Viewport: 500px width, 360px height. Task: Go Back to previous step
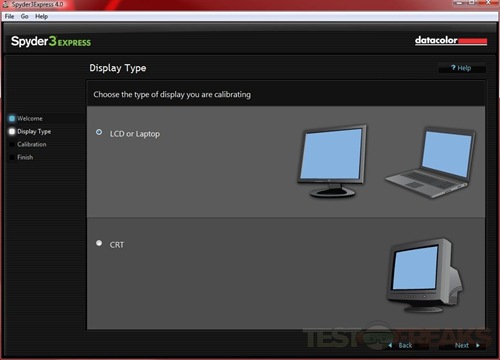click(x=405, y=345)
